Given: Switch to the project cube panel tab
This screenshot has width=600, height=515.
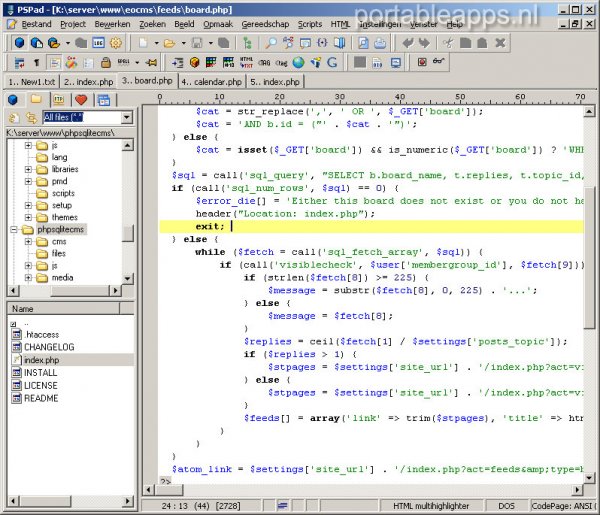Looking at the screenshot, I should 13,99.
